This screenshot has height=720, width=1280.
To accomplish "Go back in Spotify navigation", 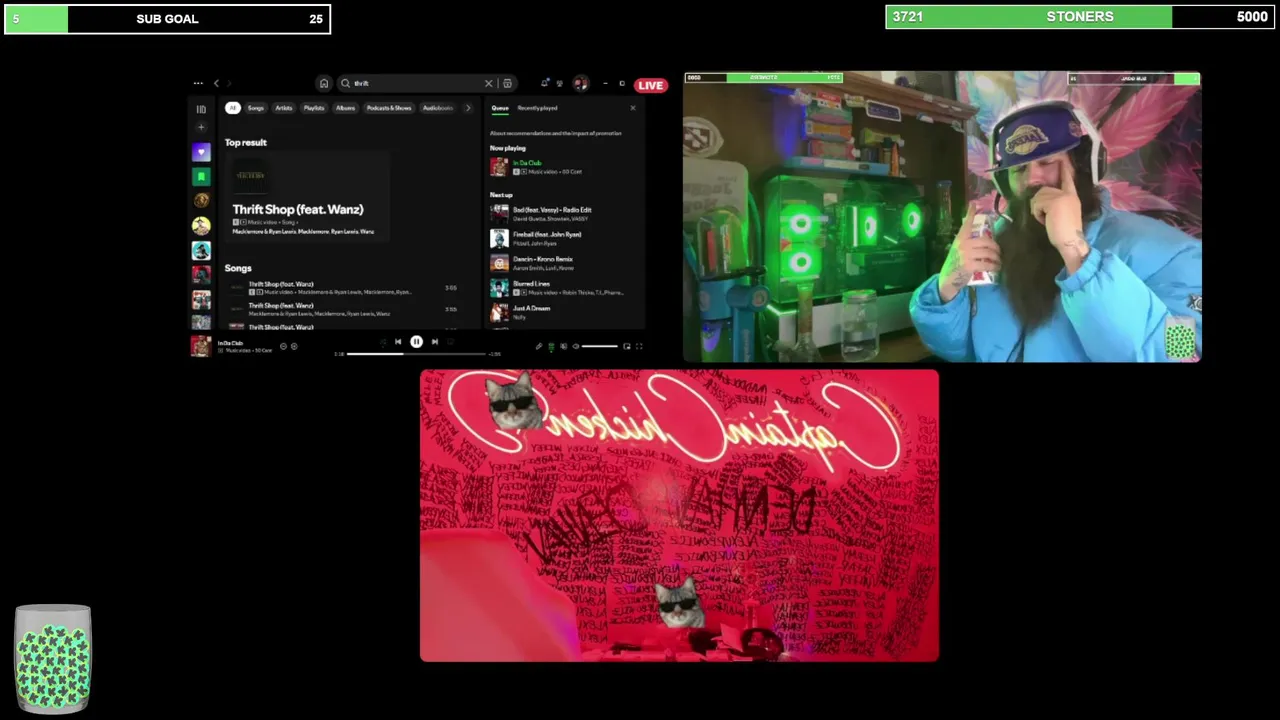I will (216, 83).
